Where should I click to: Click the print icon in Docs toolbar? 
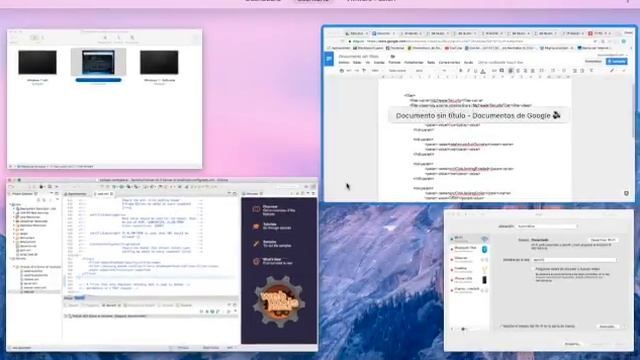pos(342,71)
